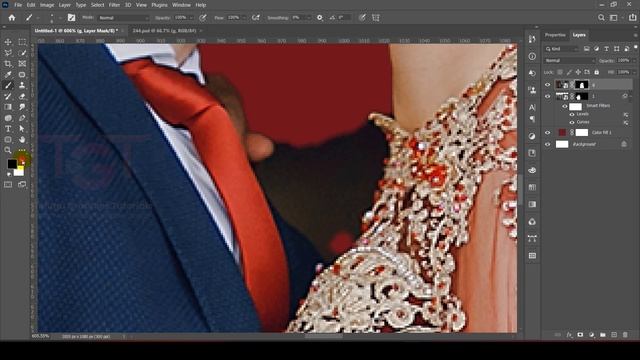
Task: Open the File menu
Action: [18, 5]
